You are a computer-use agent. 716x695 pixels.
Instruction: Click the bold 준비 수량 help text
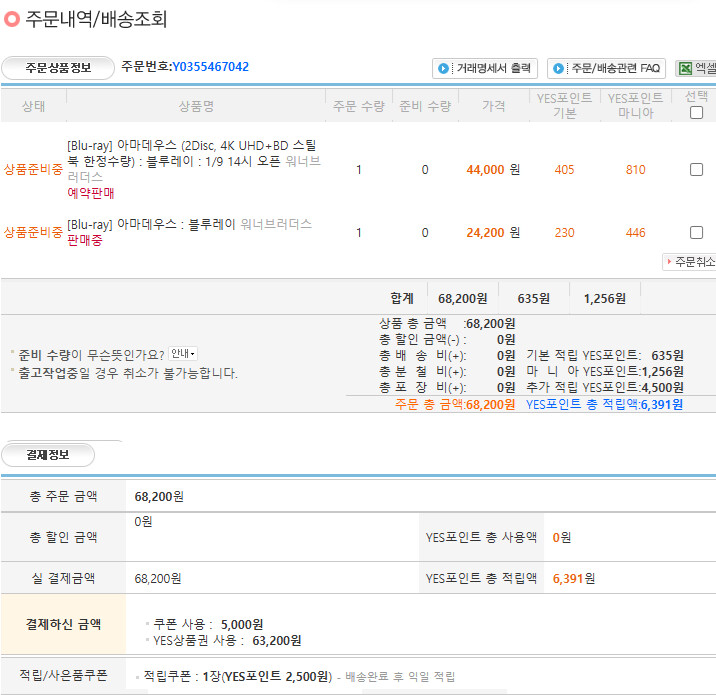(43, 354)
